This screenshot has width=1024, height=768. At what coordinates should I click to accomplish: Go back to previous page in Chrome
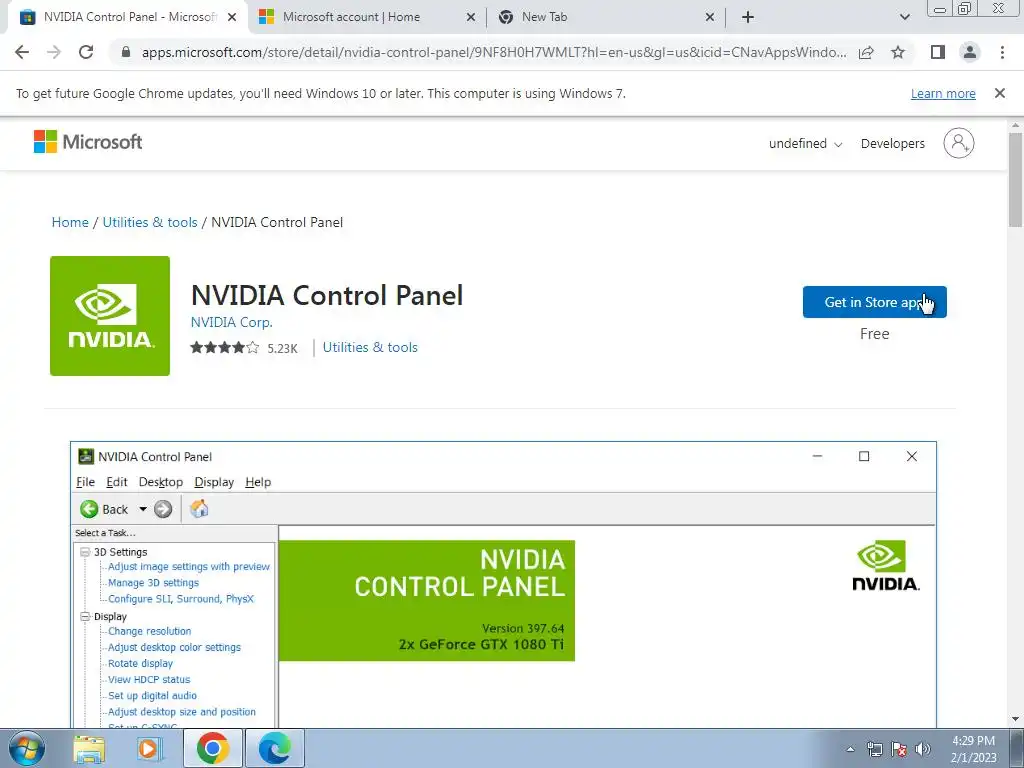(22, 52)
